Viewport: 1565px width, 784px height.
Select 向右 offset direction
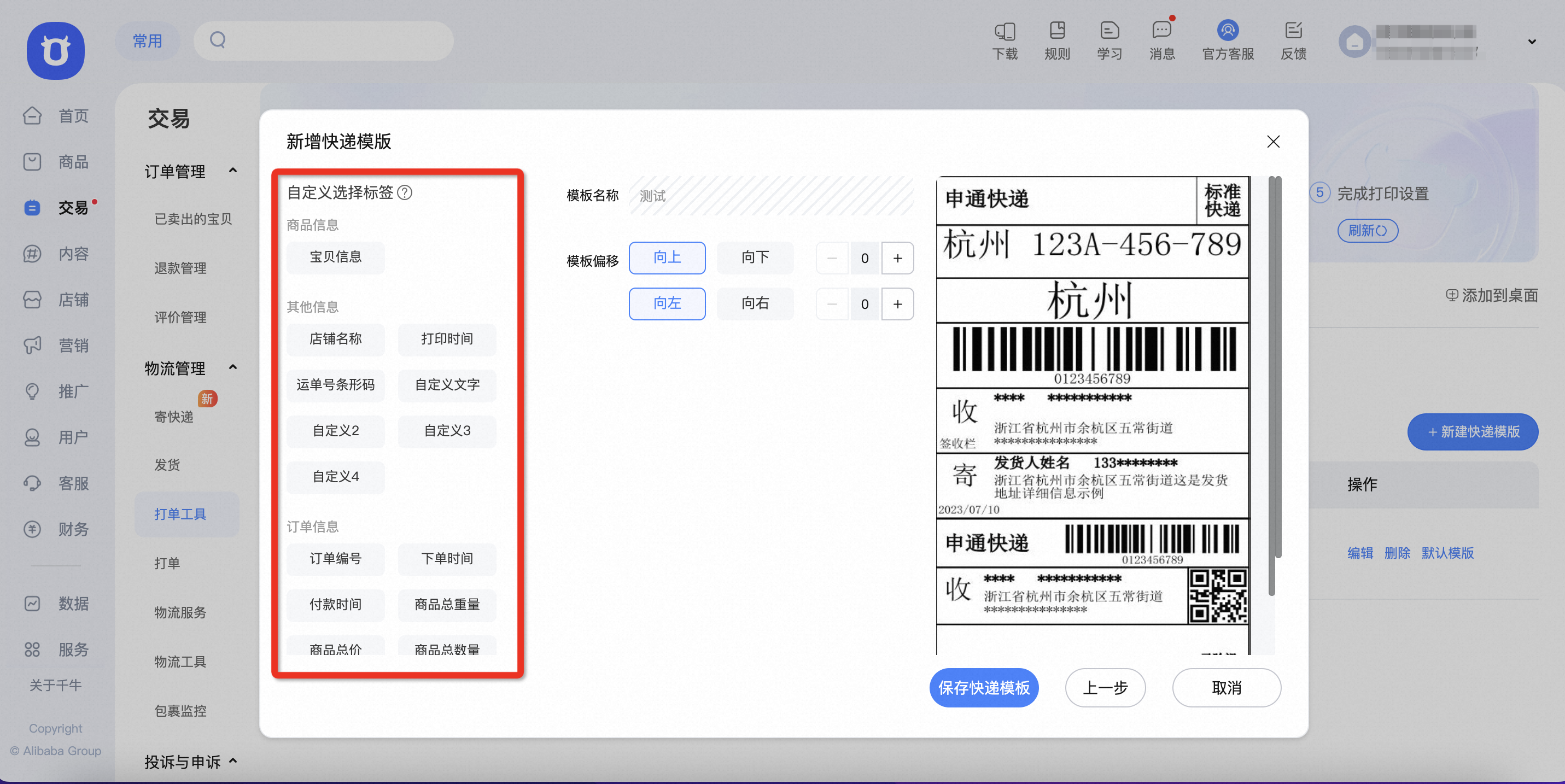click(x=755, y=303)
